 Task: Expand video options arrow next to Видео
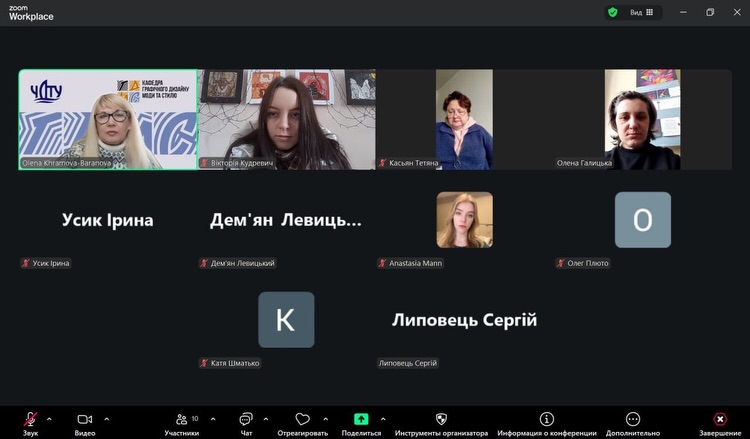pyautogui.click(x=107, y=419)
